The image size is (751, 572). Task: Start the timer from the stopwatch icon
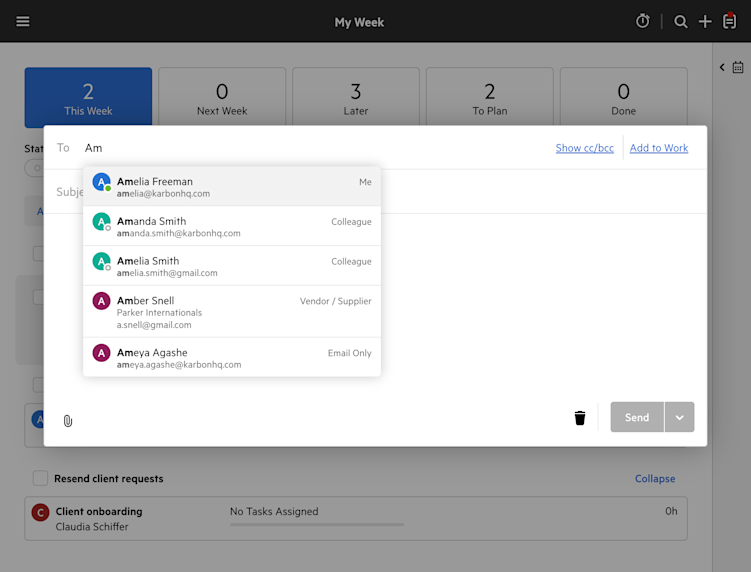642,21
